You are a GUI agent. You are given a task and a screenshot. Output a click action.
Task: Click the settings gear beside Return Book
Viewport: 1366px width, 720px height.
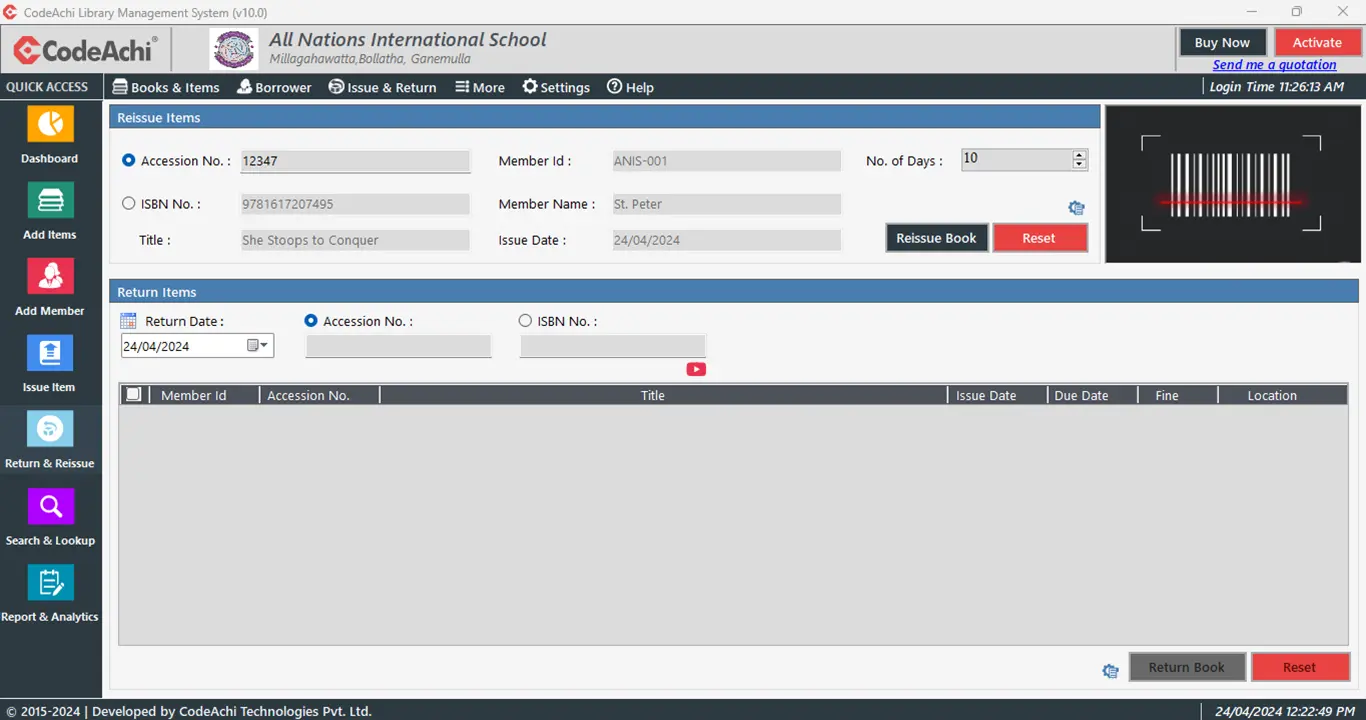pos(1110,671)
